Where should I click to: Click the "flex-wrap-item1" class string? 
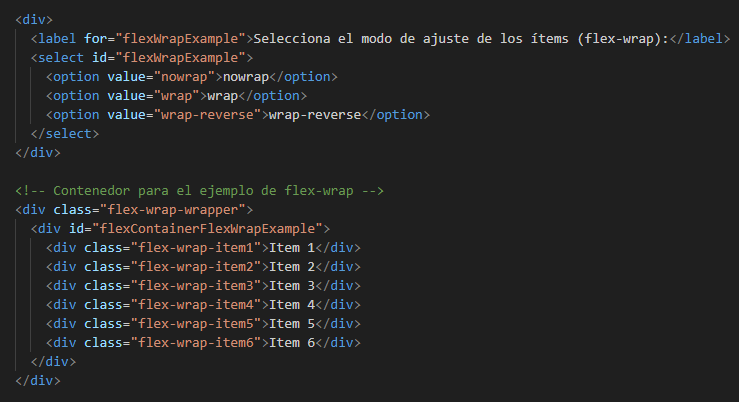click(x=195, y=248)
